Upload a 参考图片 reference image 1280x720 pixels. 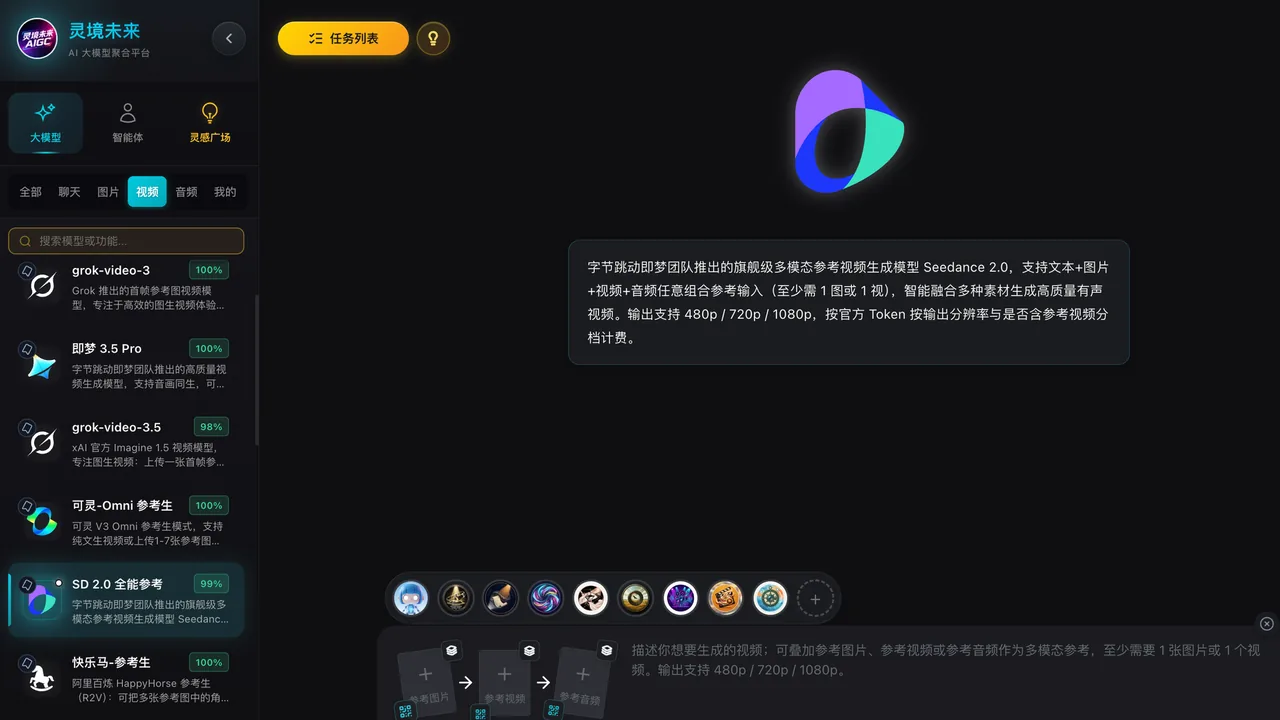(x=427, y=683)
